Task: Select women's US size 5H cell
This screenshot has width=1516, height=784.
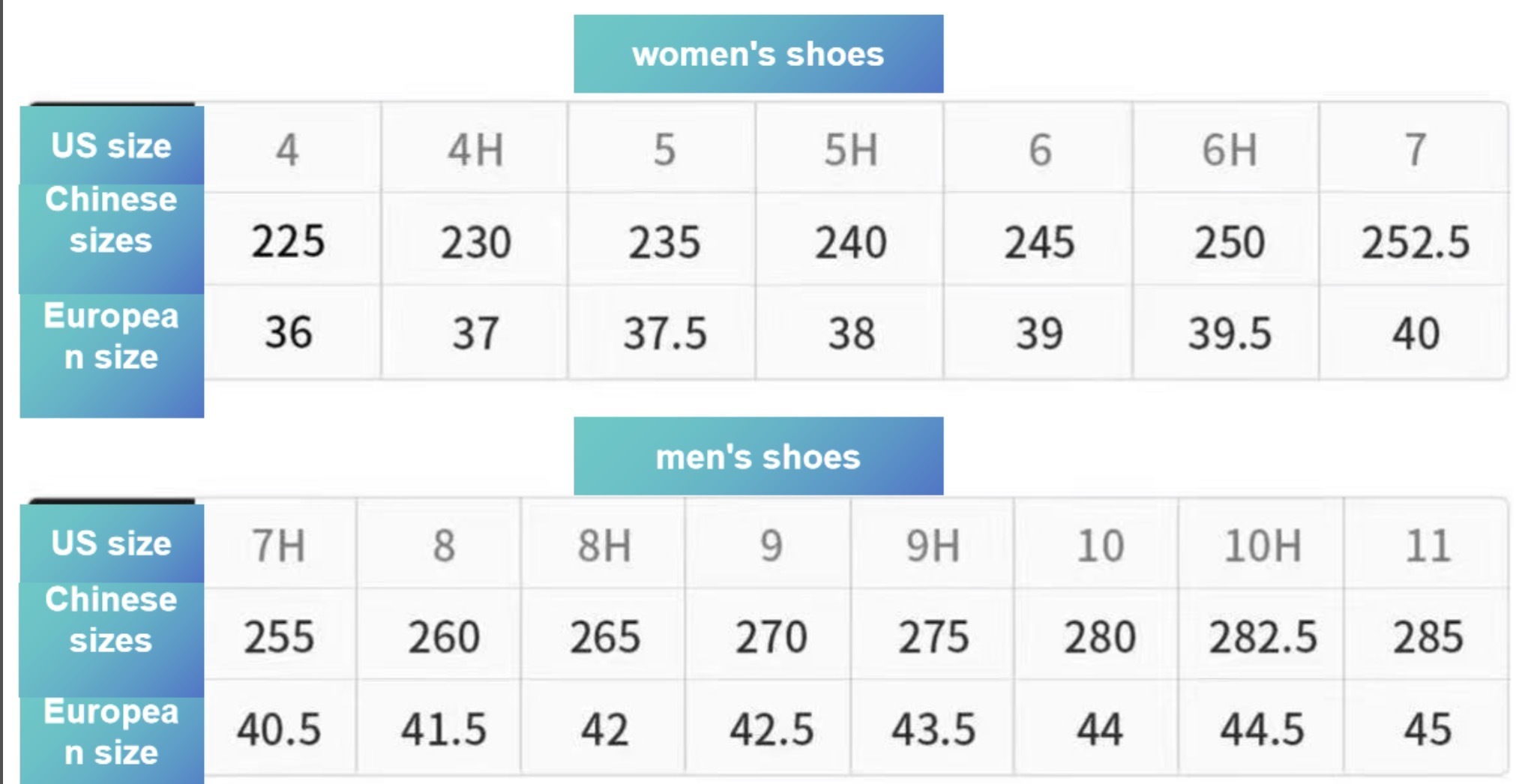Action: tap(850, 149)
